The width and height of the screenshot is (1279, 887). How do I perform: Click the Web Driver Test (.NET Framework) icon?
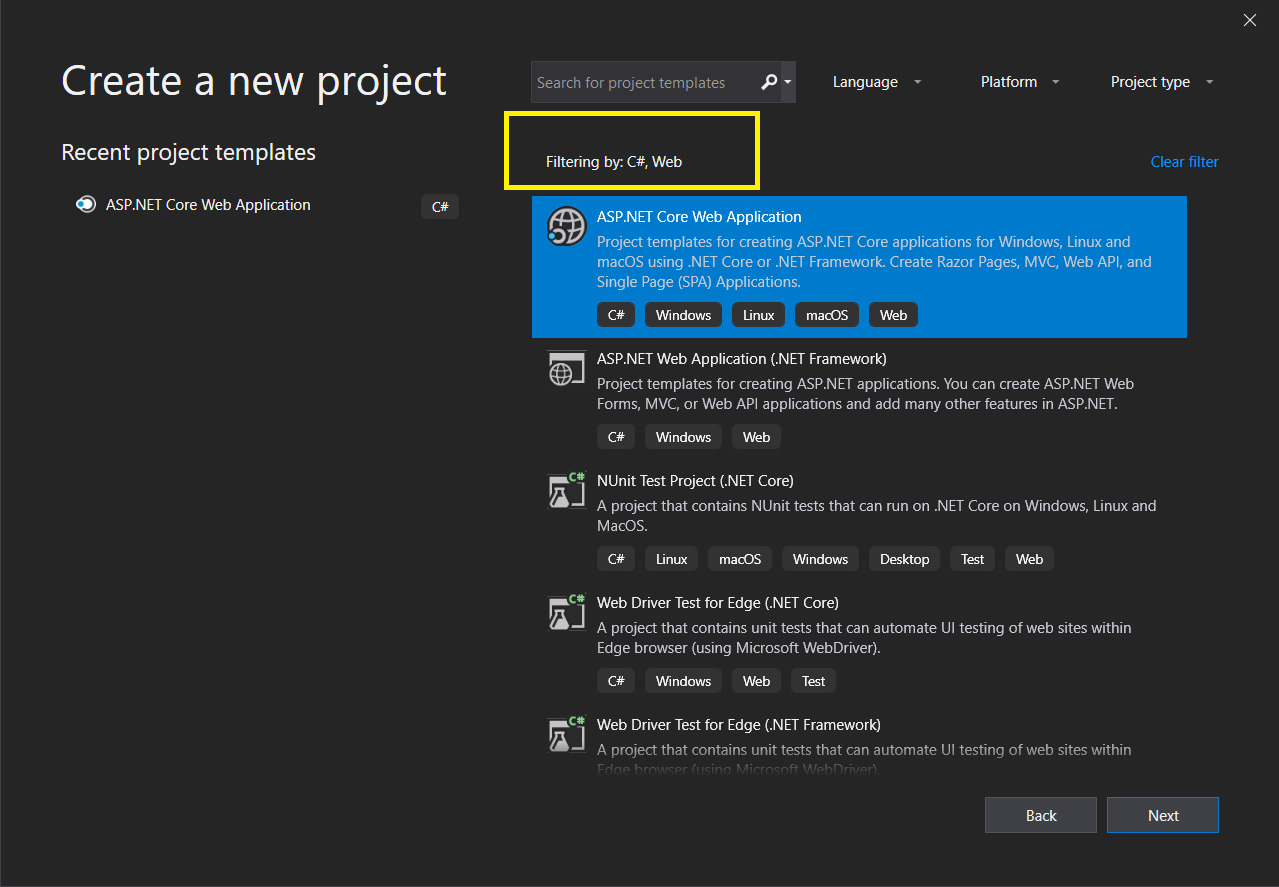pos(566,734)
